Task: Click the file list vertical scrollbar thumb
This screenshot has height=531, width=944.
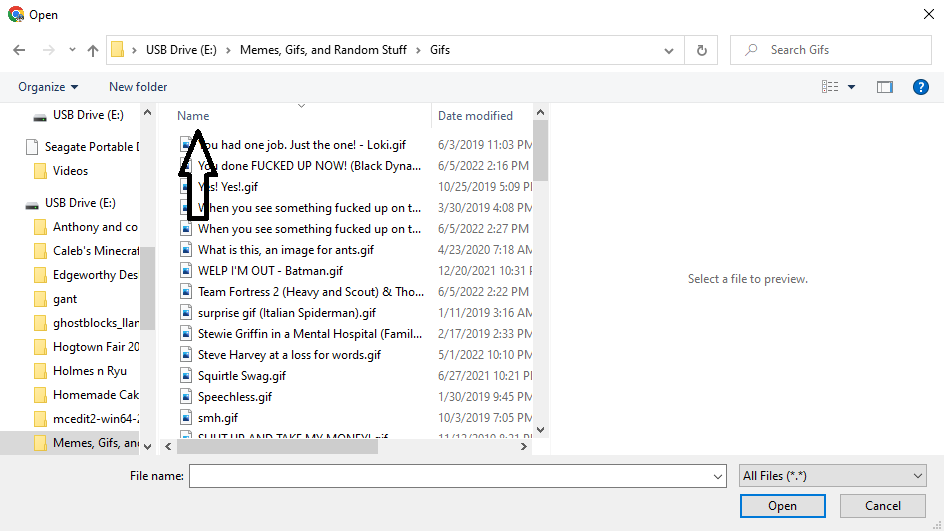Action: [x=540, y=151]
